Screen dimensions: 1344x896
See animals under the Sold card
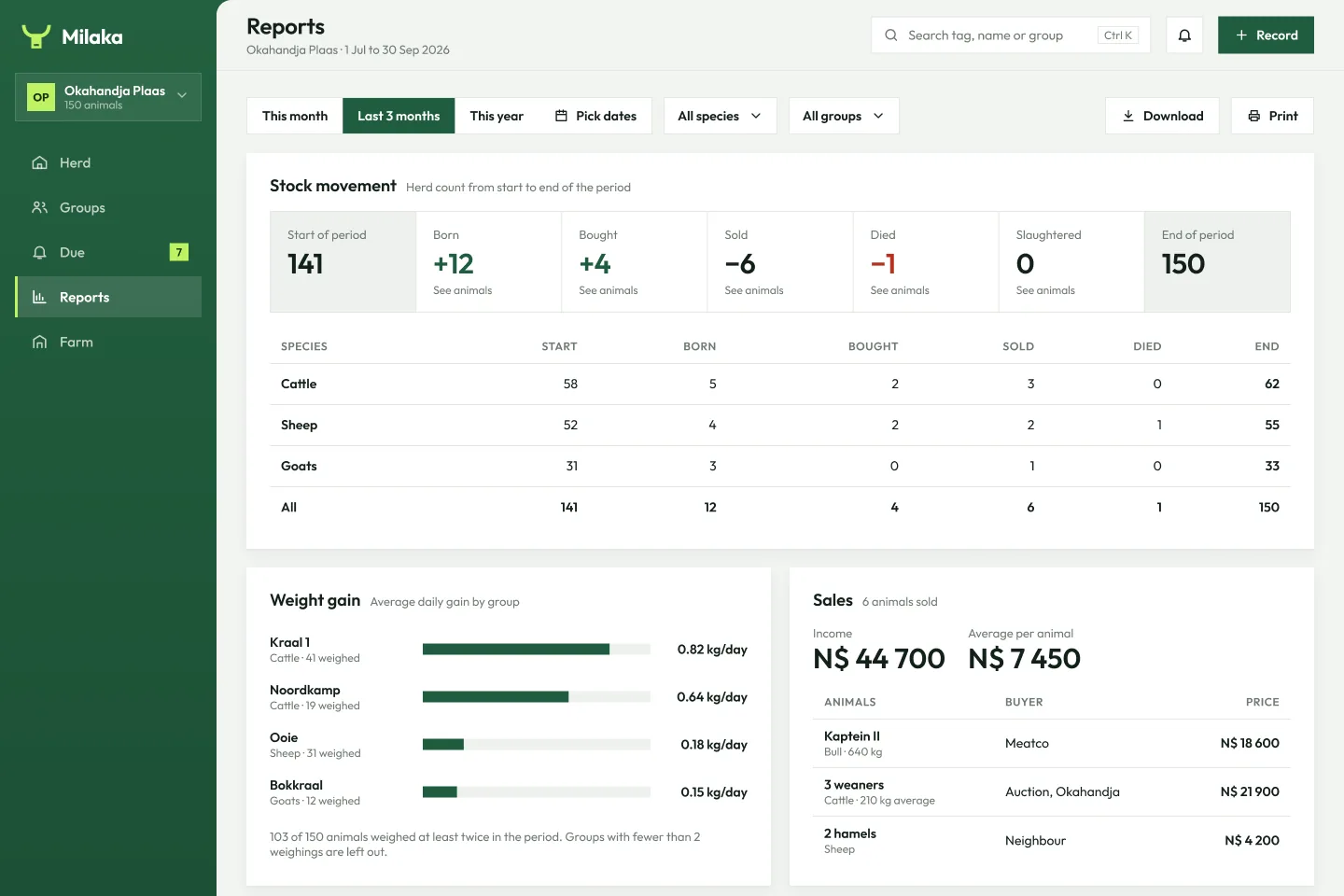754,290
